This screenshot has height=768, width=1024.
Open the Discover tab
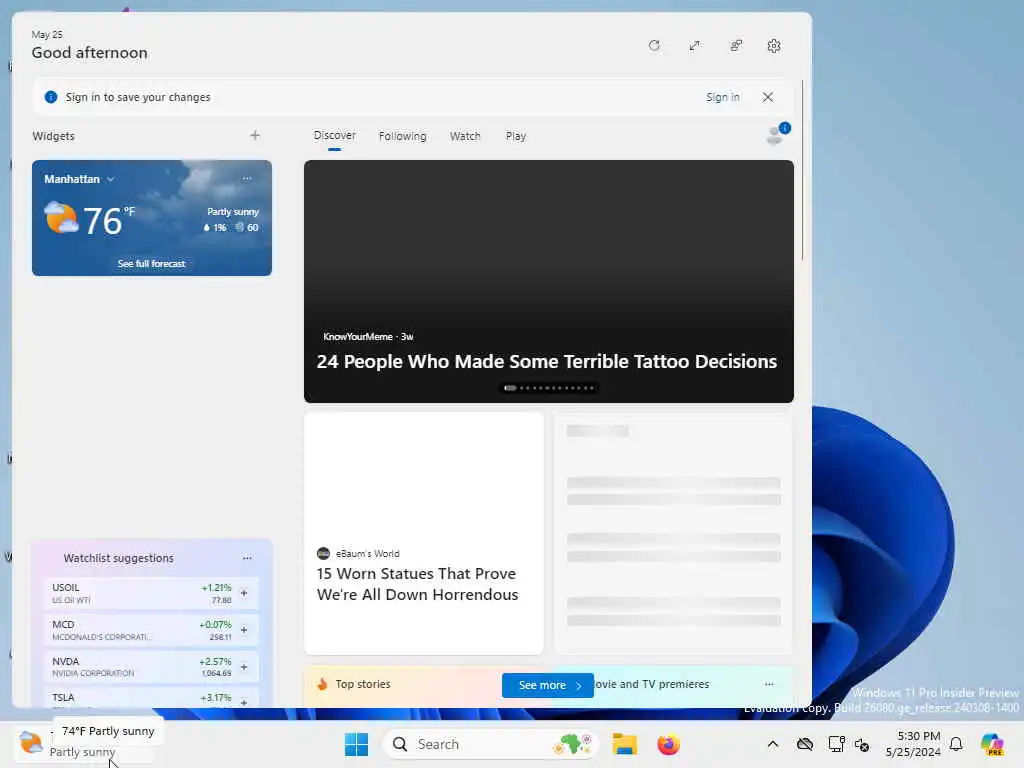pos(334,135)
